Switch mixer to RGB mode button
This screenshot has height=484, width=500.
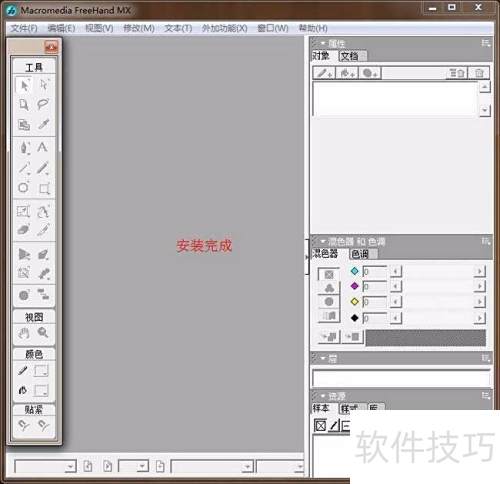(329, 288)
